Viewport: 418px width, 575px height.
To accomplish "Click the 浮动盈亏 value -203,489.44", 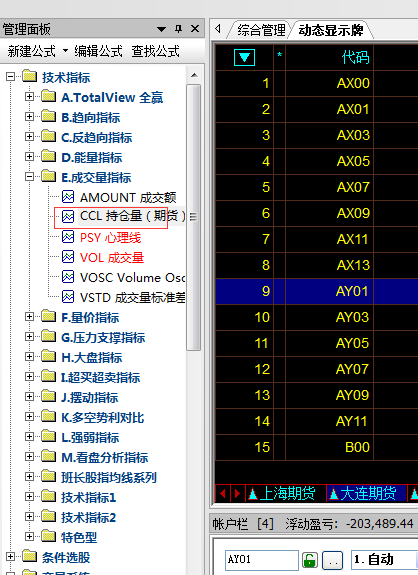I will [x=380, y=523].
